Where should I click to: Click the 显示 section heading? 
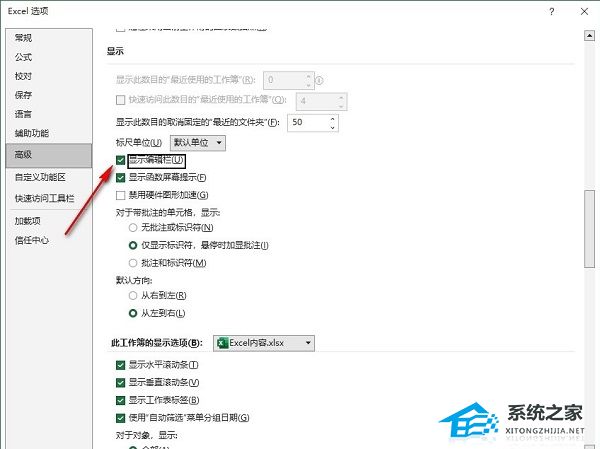click(115, 51)
